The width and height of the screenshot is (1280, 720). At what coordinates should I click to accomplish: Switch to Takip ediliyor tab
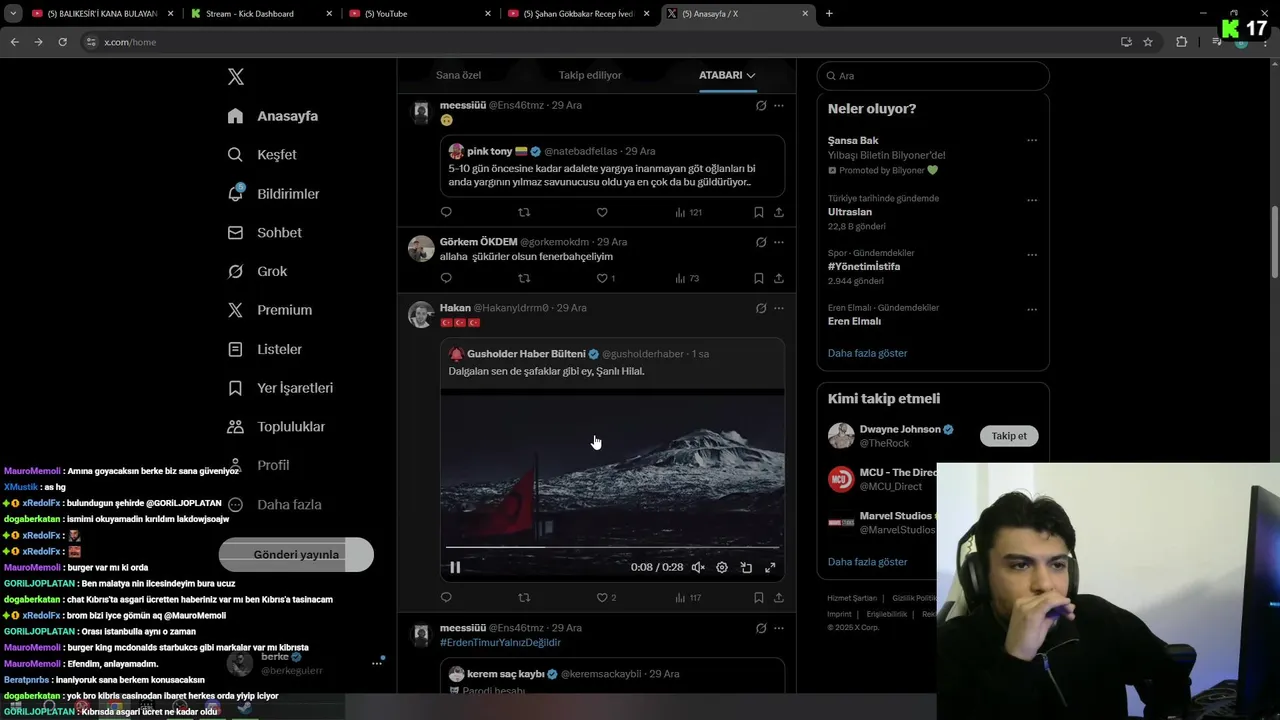click(x=590, y=75)
